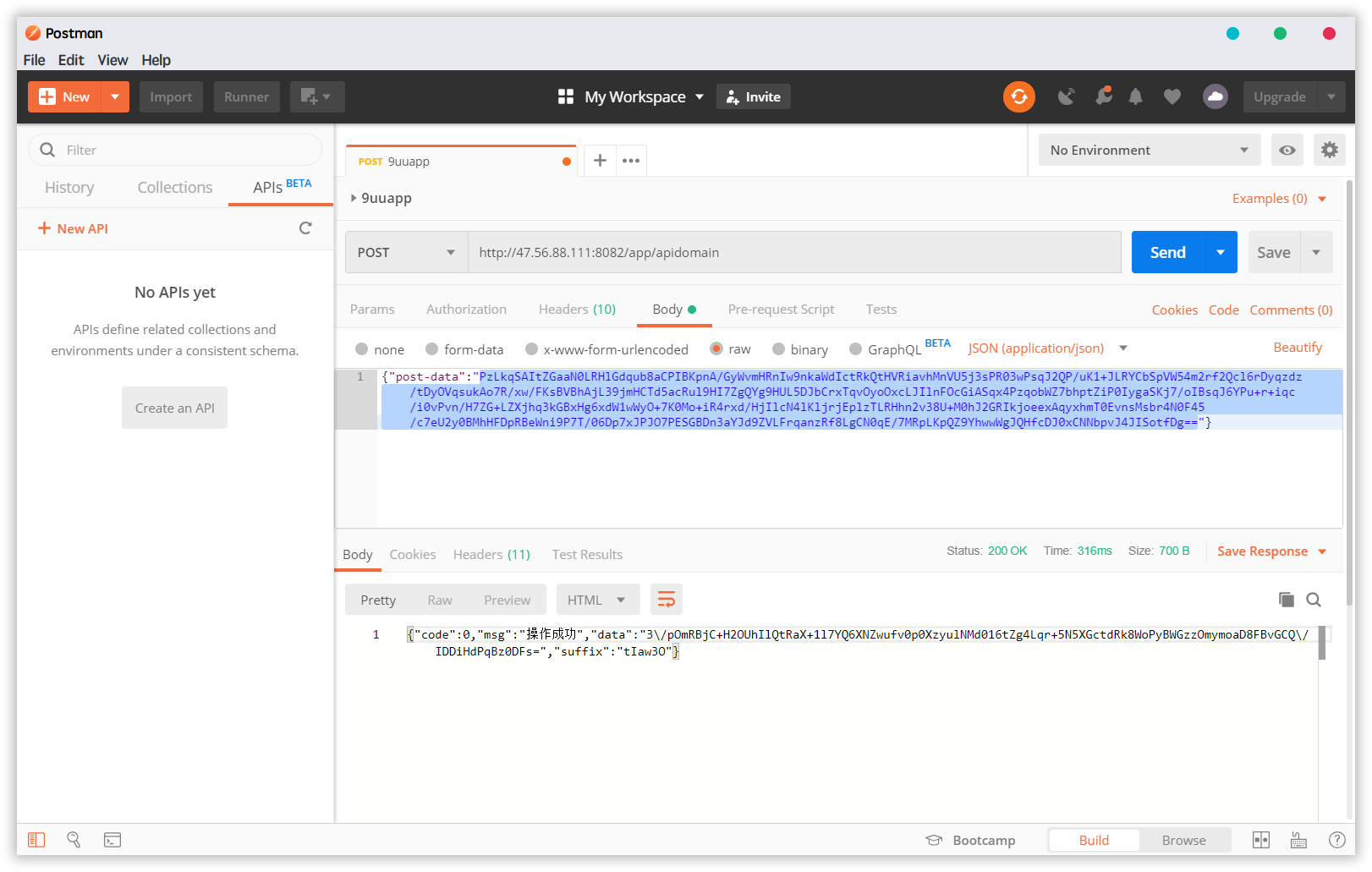Open the Save button dropdown arrow
Viewport: 1372px width, 872px height.
(1316, 252)
